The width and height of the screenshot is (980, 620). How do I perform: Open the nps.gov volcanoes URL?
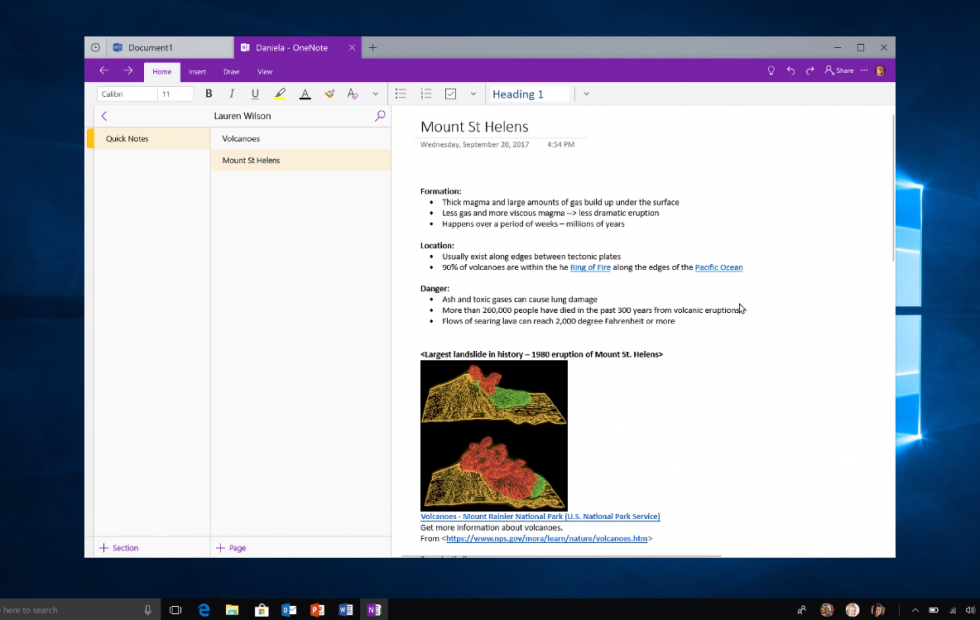547,538
